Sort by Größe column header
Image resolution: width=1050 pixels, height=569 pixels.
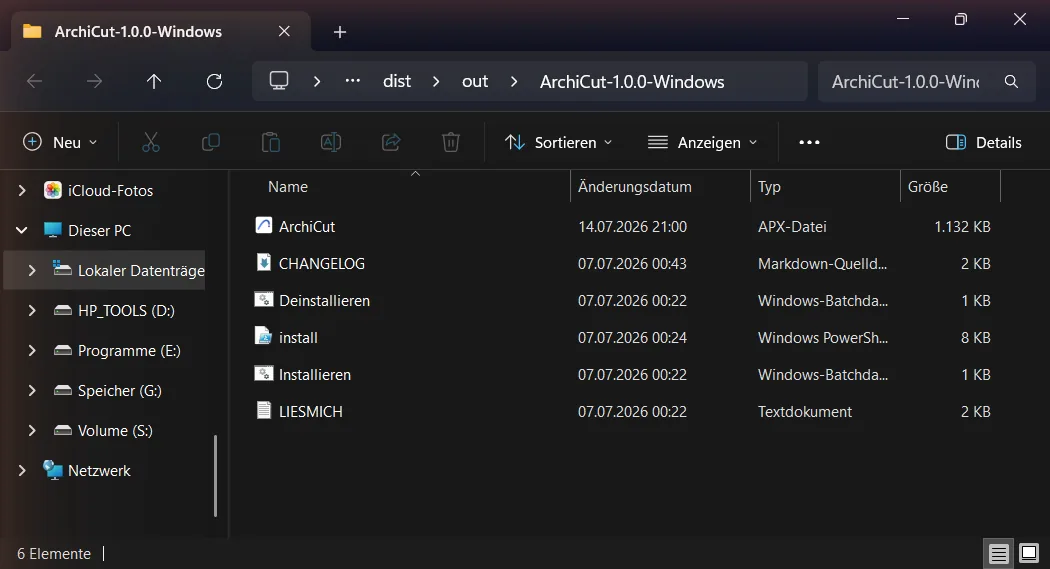(x=927, y=187)
